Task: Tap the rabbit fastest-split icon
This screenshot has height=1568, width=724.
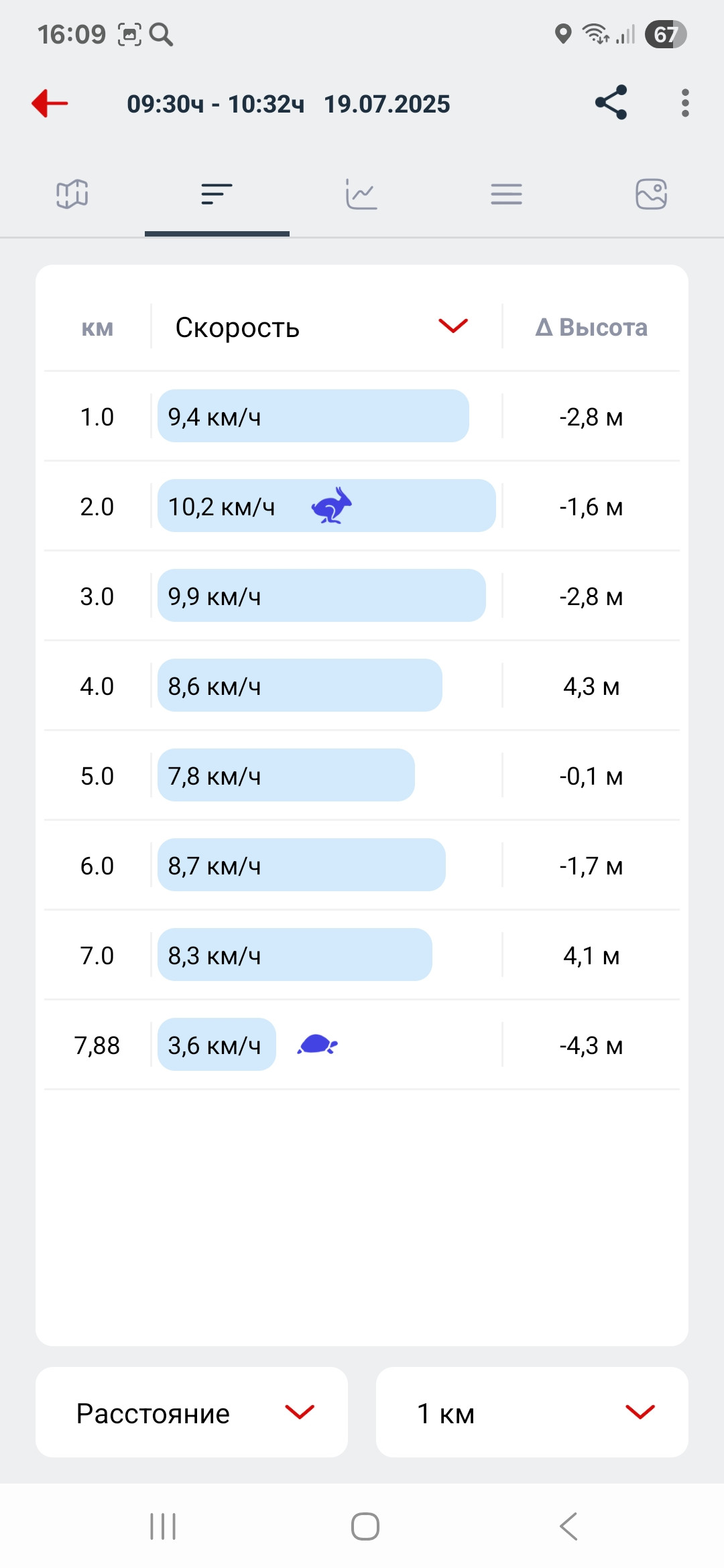Action: [x=332, y=505]
